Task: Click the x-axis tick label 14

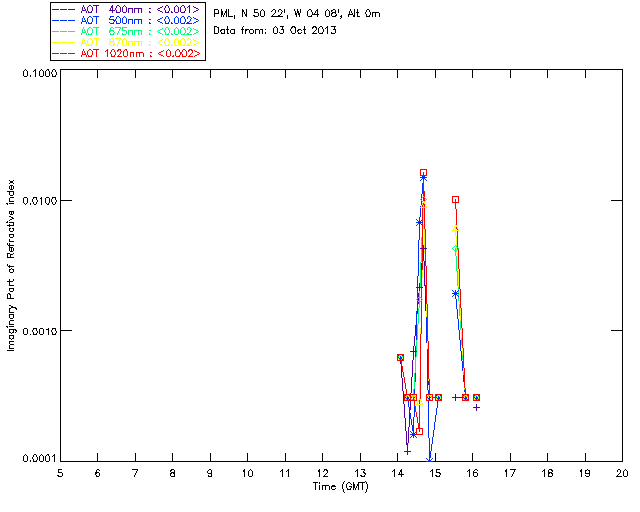Action: tap(398, 473)
